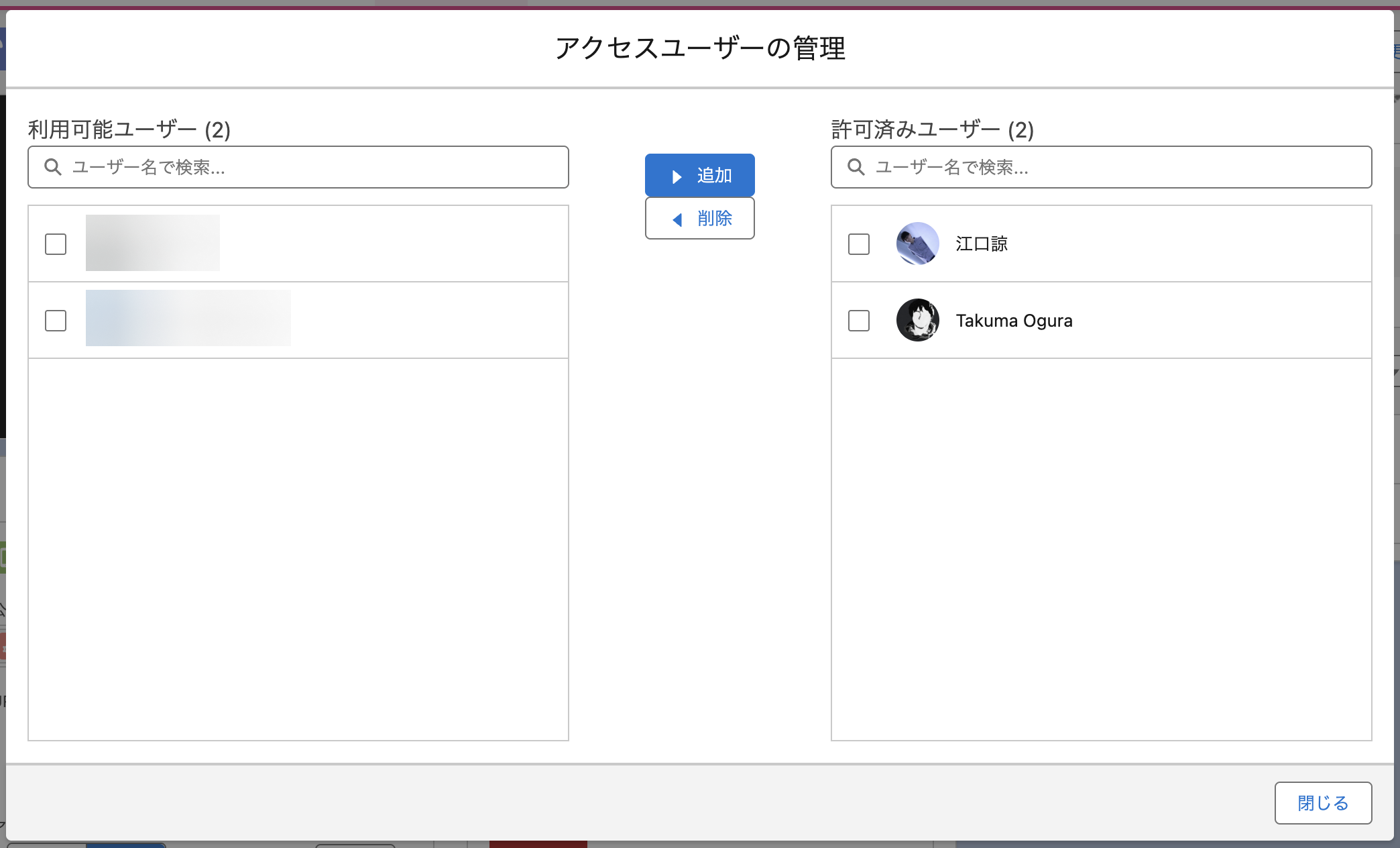Click the magnifier icon in the right search box

click(x=856, y=167)
